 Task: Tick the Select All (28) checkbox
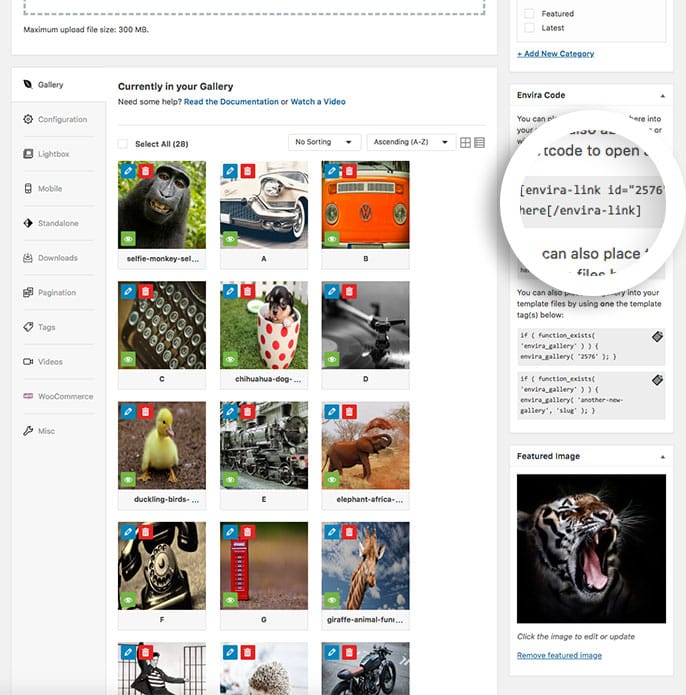tap(123, 144)
